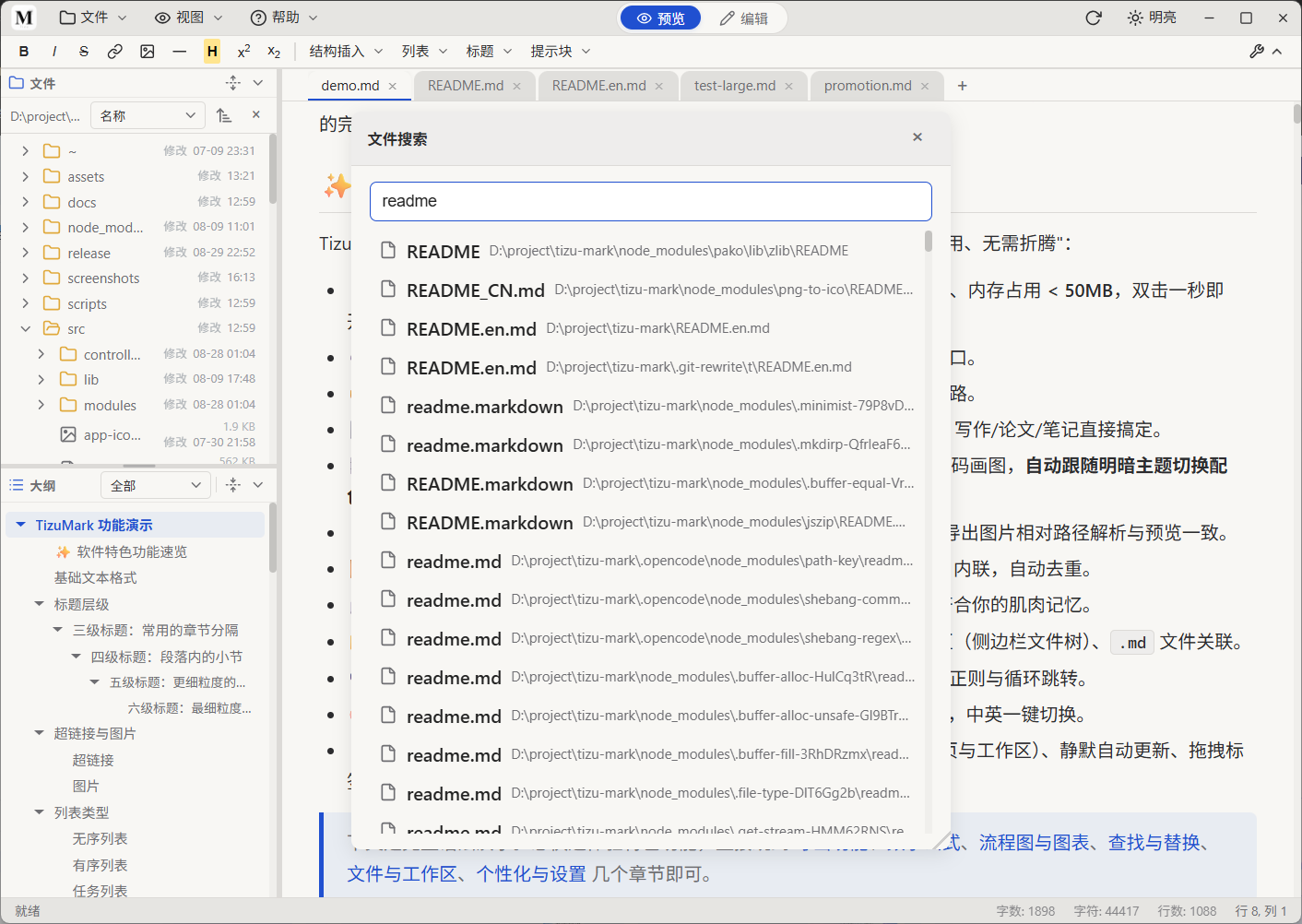The height and width of the screenshot is (924, 1302).
Task: Open the Help menu
Action: point(284,18)
